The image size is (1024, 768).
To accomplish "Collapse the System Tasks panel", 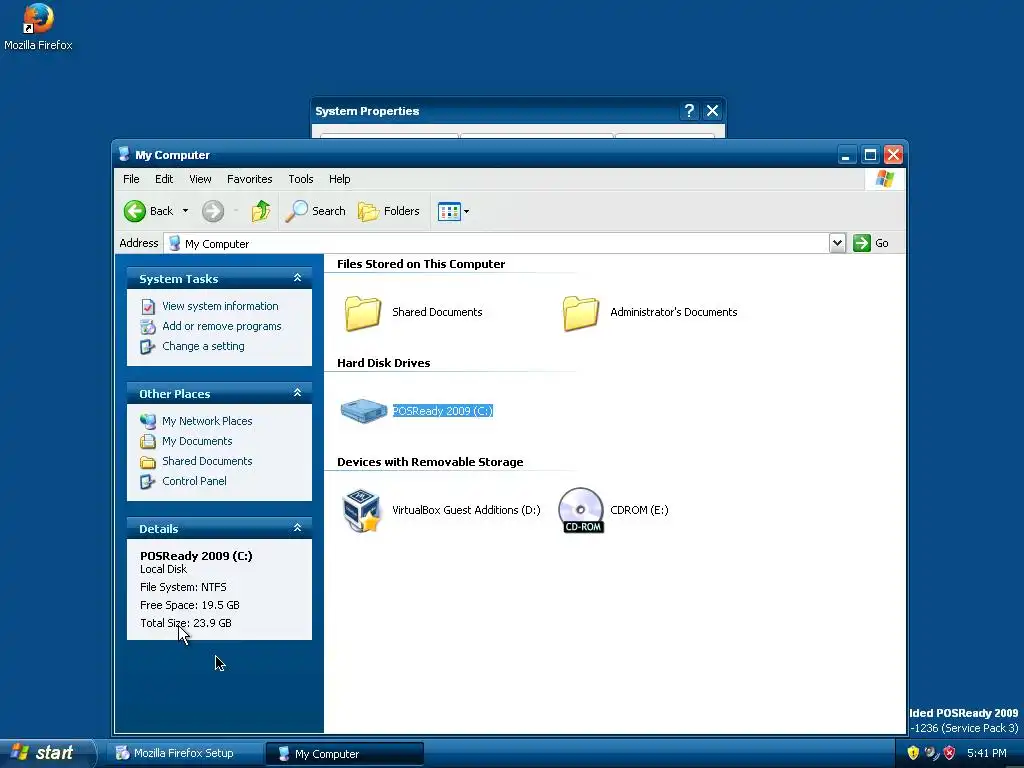I will [x=297, y=278].
